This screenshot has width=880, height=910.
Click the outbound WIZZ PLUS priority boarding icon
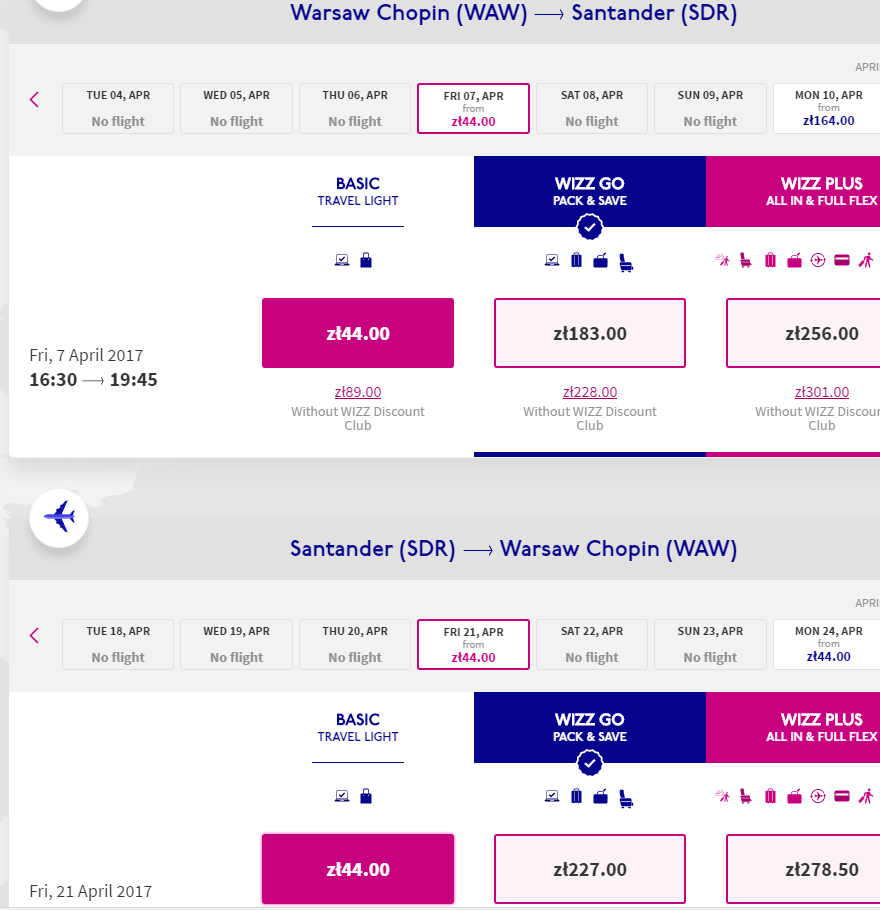click(x=722, y=260)
